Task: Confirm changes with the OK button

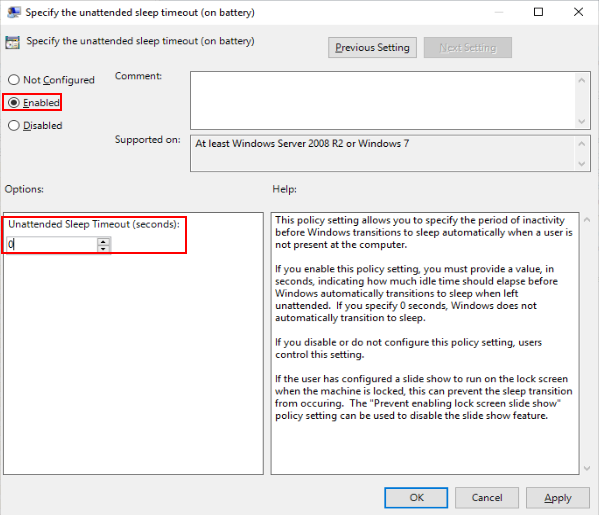Action: point(416,497)
